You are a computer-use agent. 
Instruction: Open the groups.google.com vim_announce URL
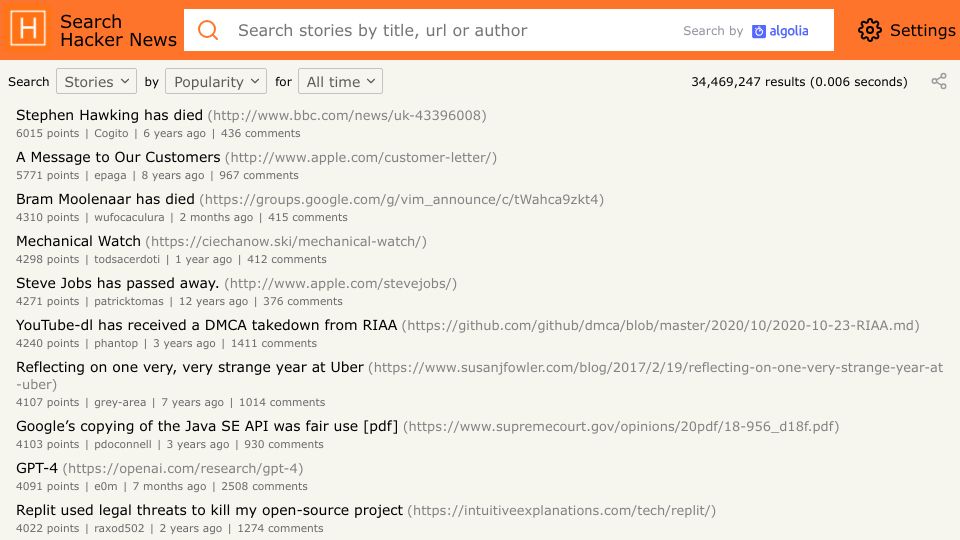(402, 200)
